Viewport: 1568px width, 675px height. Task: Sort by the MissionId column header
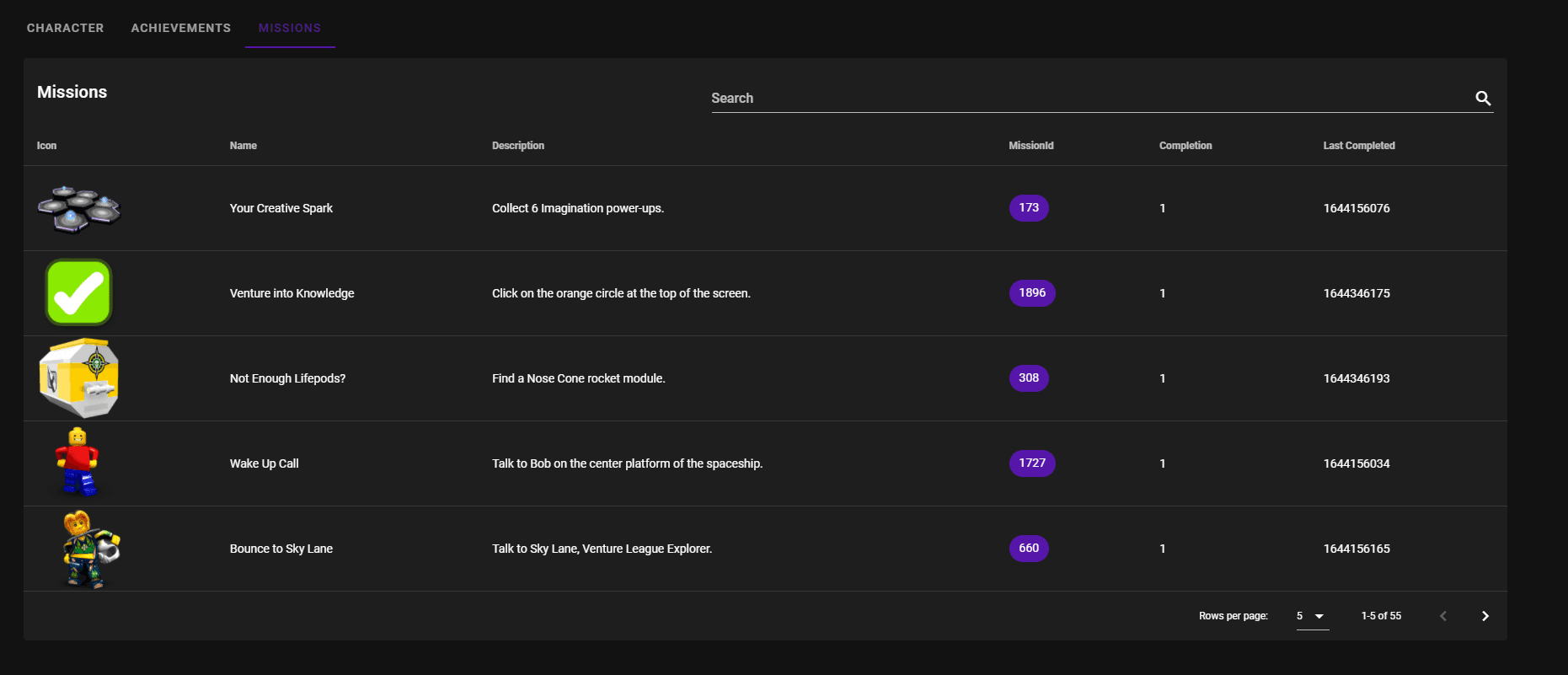[1031, 146]
